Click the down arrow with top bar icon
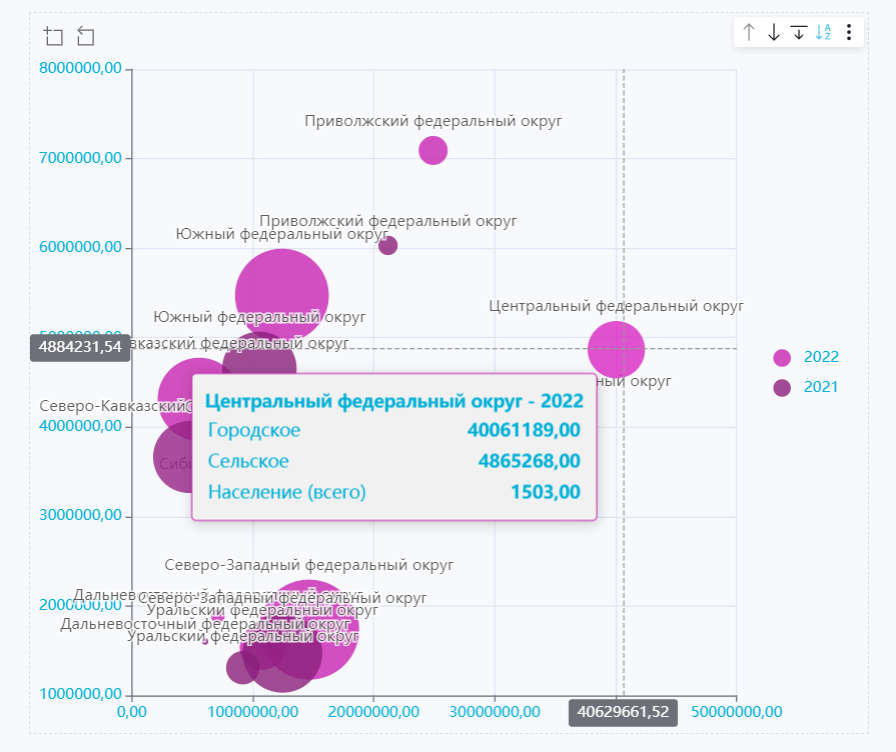 pos(798,32)
